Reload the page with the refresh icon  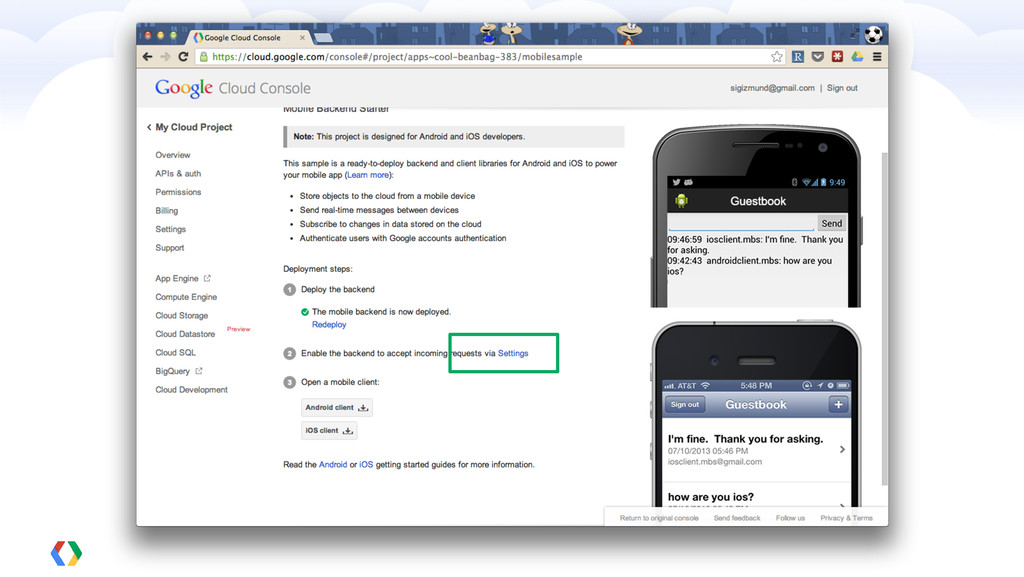click(184, 57)
